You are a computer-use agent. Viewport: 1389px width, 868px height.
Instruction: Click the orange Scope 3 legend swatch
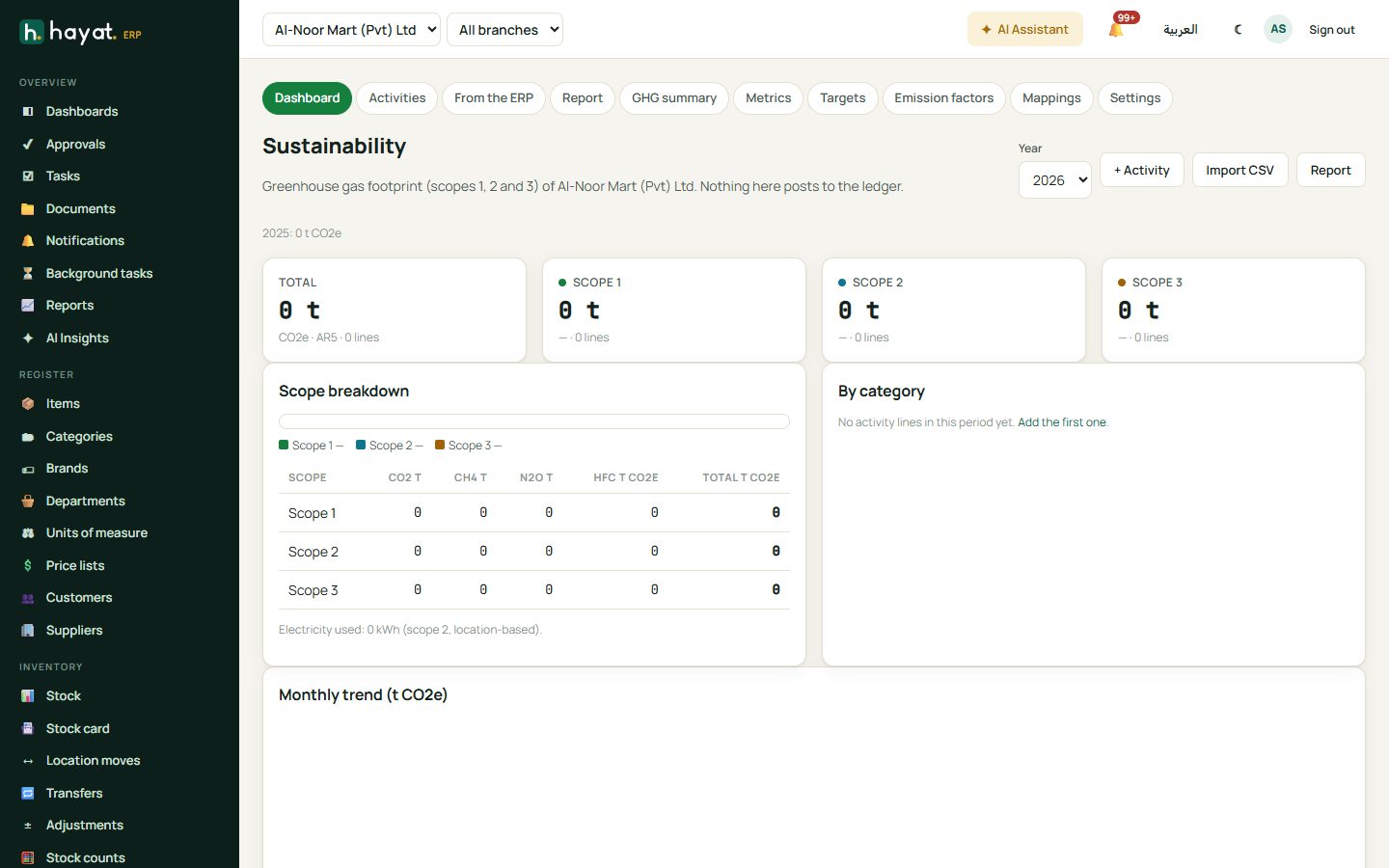point(440,445)
